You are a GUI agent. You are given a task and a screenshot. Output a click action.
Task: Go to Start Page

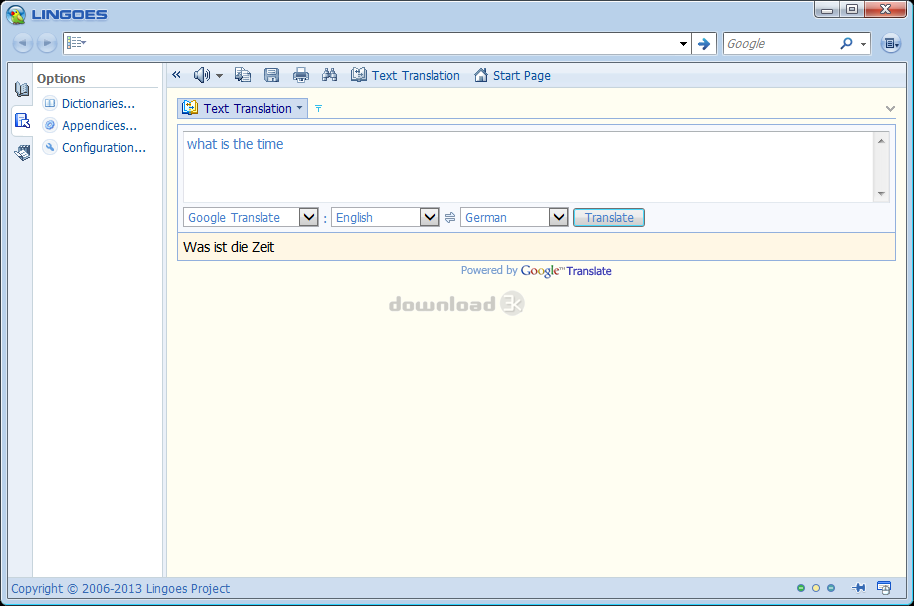(x=512, y=76)
